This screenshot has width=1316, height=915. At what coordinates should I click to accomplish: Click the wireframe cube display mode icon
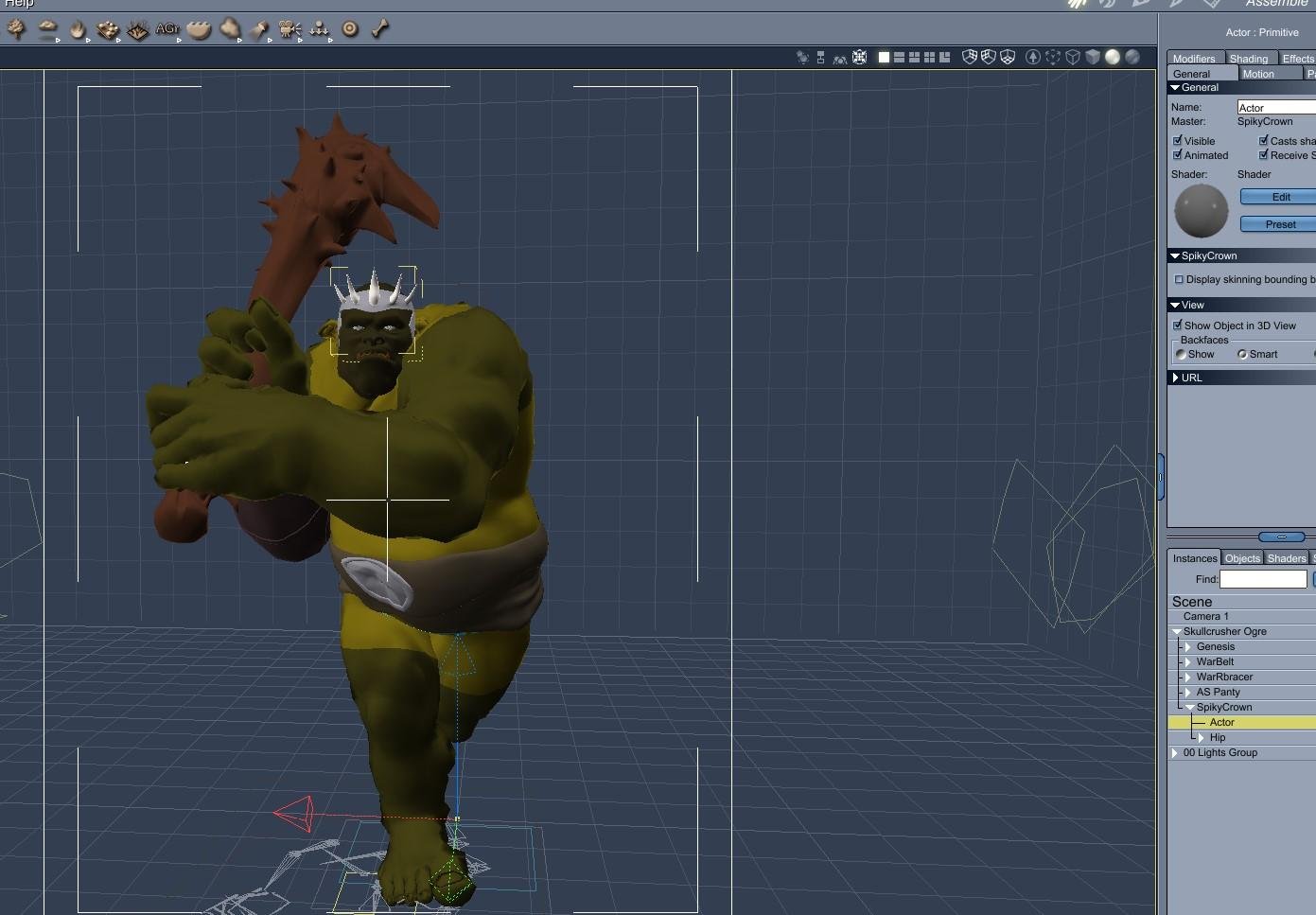tap(1073, 57)
